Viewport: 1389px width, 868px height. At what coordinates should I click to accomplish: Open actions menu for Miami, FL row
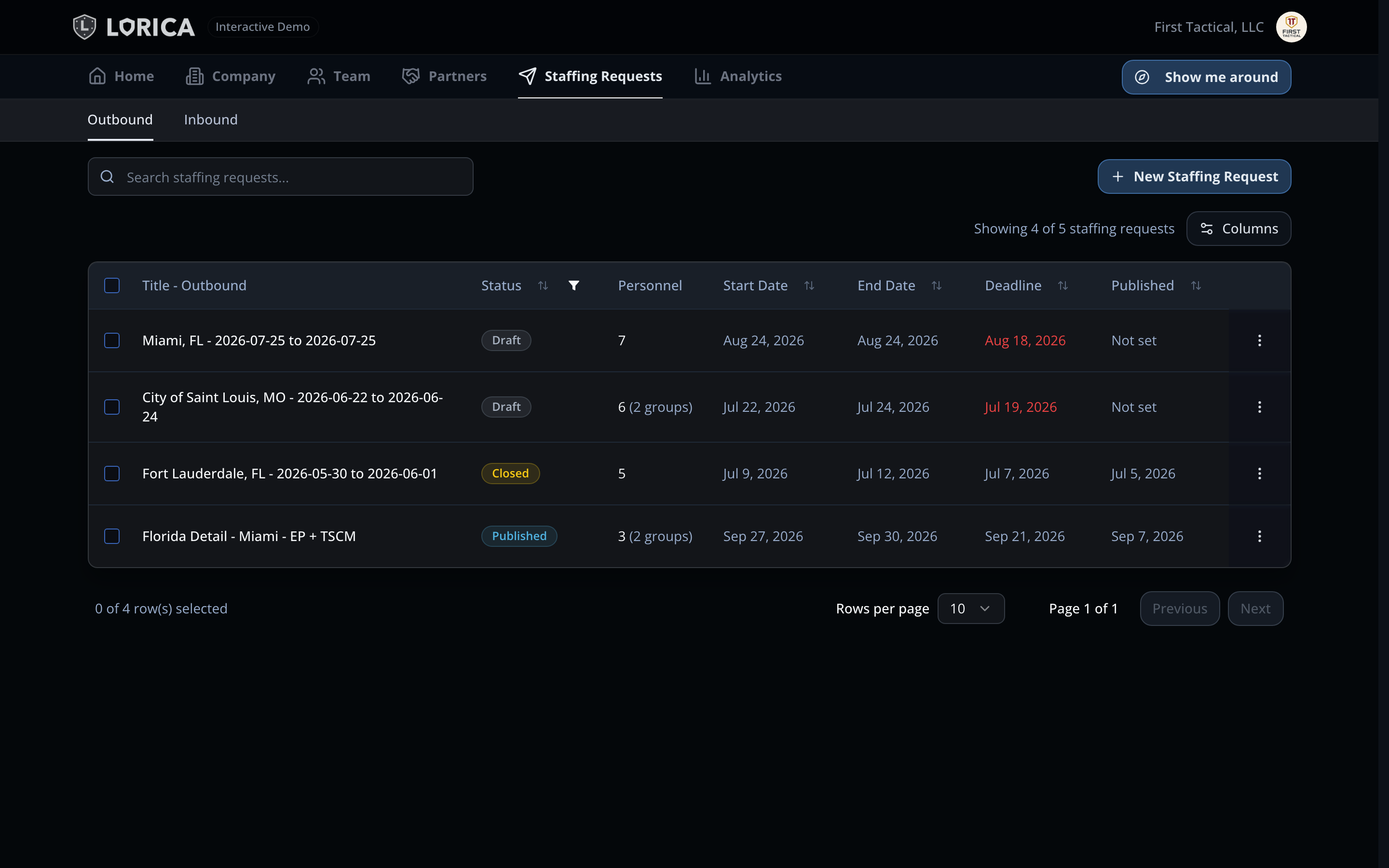click(x=1259, y=340)
